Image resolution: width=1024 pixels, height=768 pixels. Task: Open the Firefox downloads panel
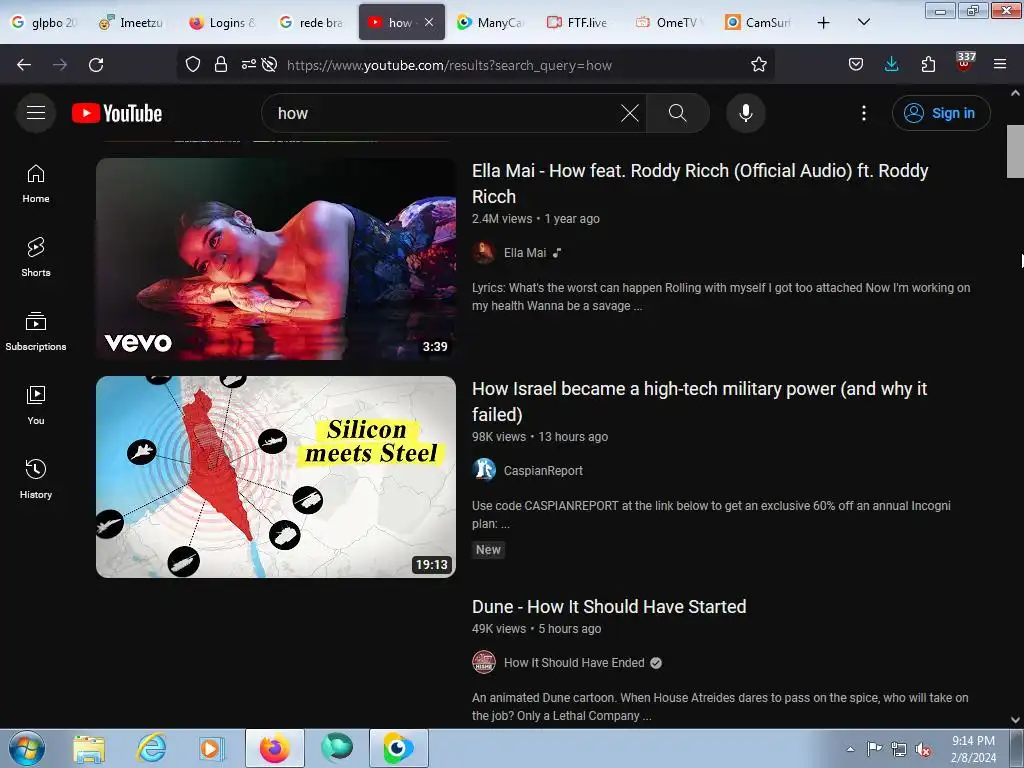click(891, 65)
